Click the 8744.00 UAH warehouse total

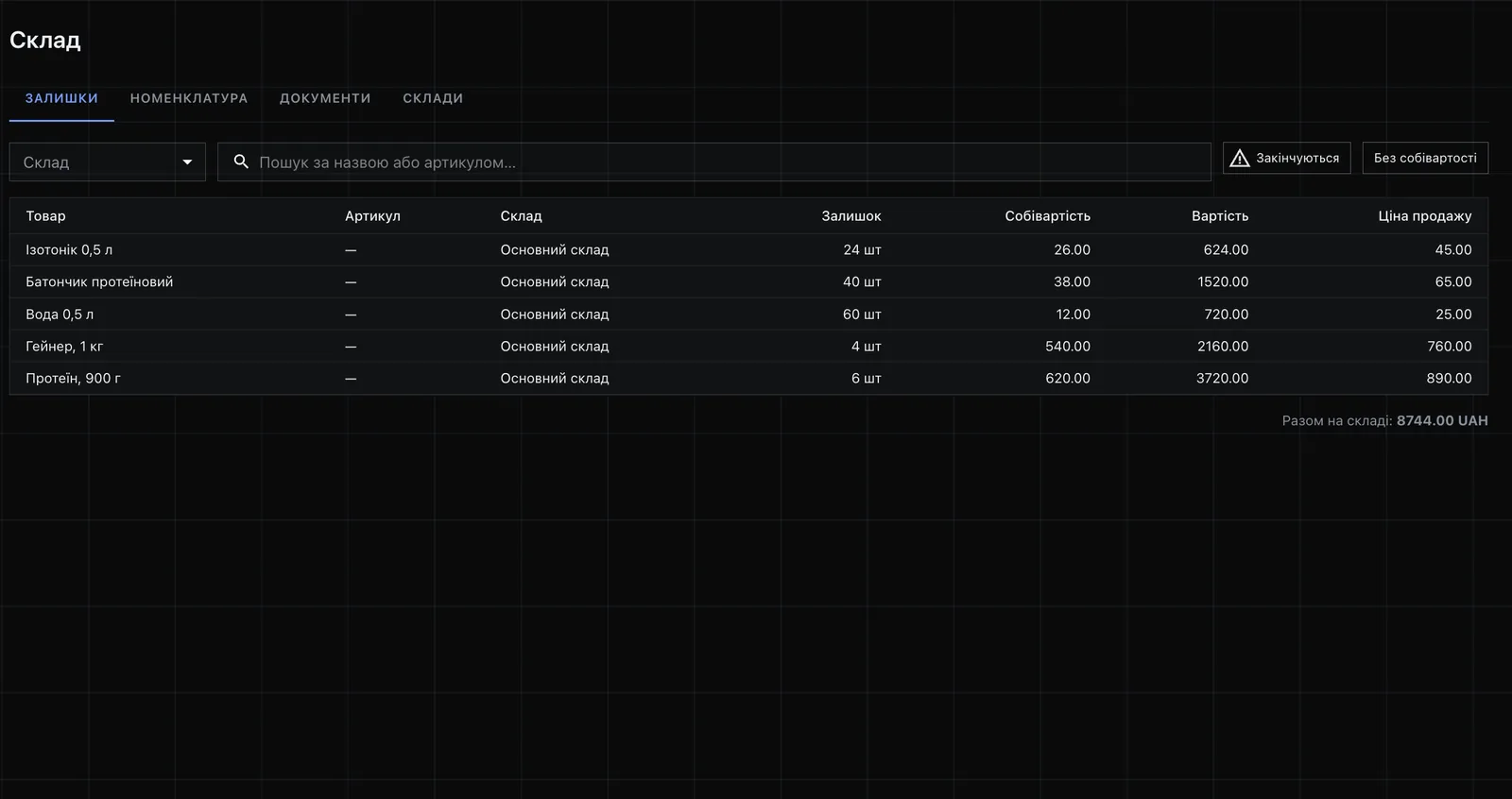[1442, 421]
